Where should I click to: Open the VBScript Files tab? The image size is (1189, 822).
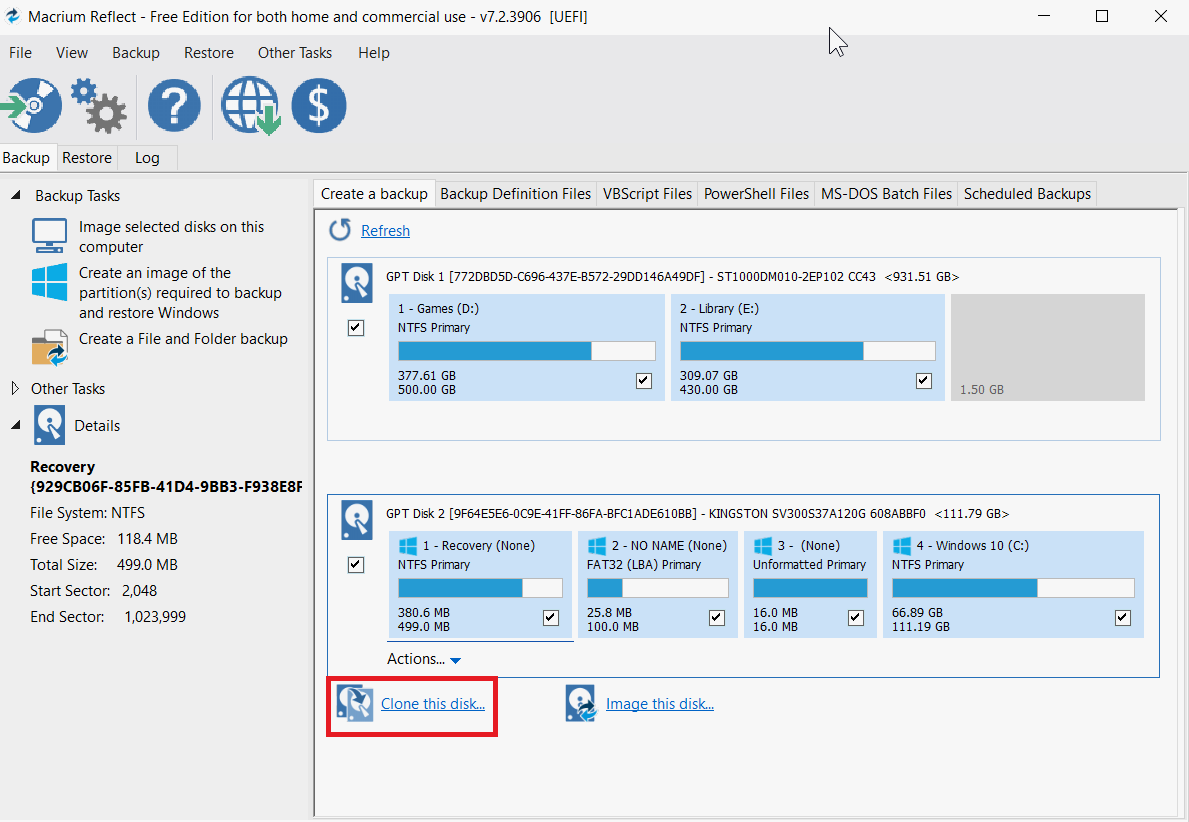pyautogui.click(x=648, y=194)
